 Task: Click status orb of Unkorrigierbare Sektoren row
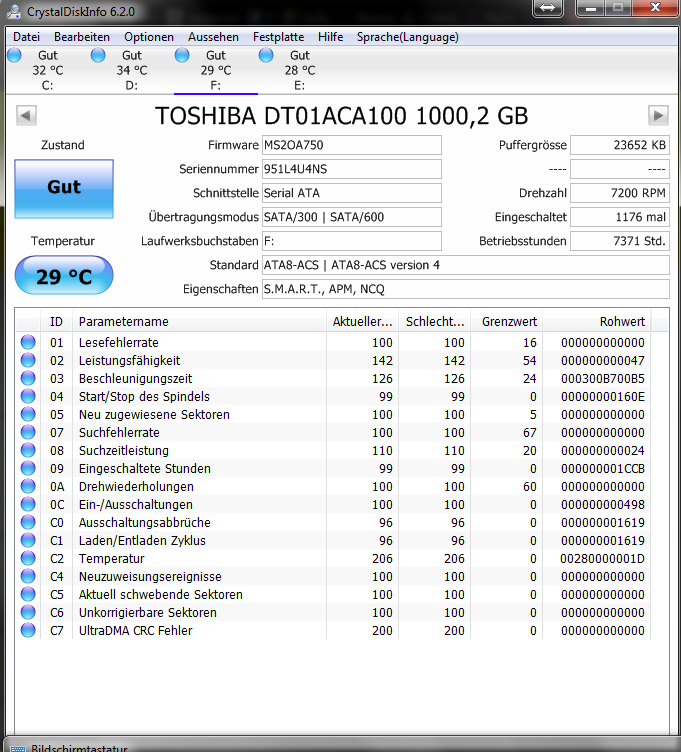coord(28,612)
